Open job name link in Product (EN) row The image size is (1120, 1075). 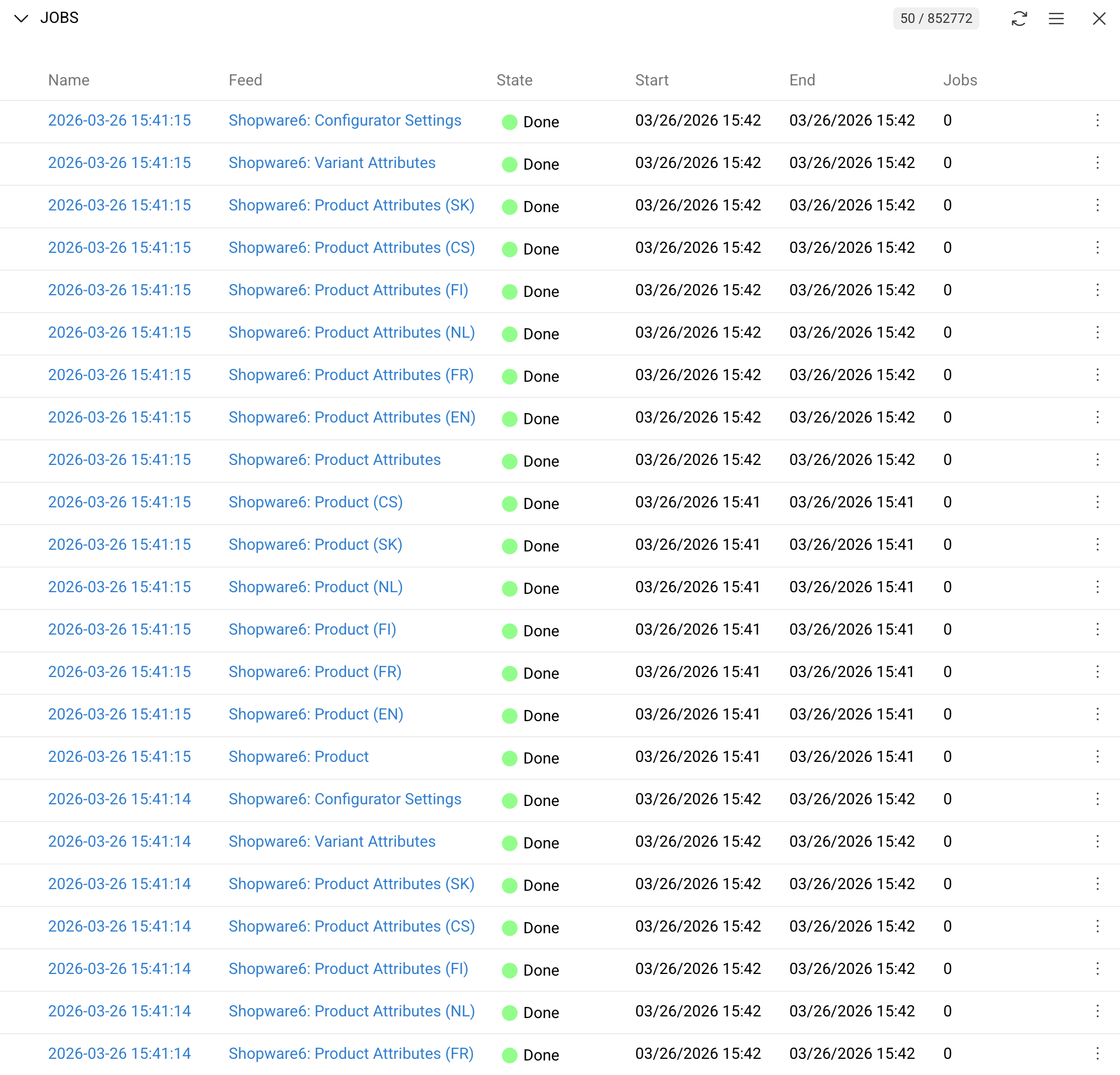(x=119, y=714)
